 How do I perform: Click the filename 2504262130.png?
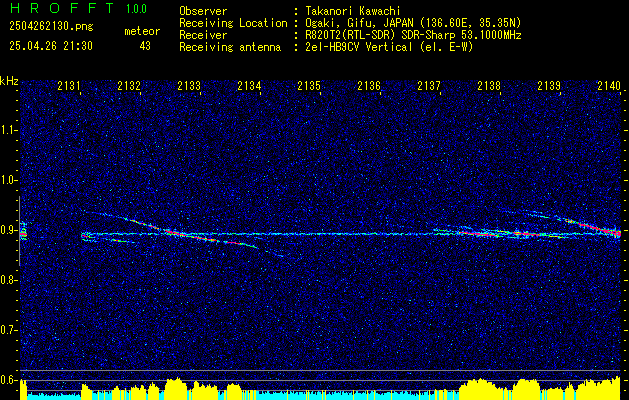tap(51, 27)
